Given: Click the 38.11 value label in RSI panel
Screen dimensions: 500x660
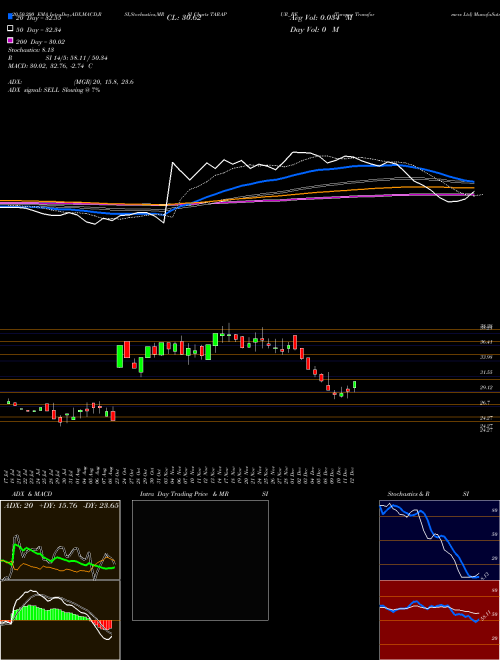Looking at the screenshot, I should (484, 617).
